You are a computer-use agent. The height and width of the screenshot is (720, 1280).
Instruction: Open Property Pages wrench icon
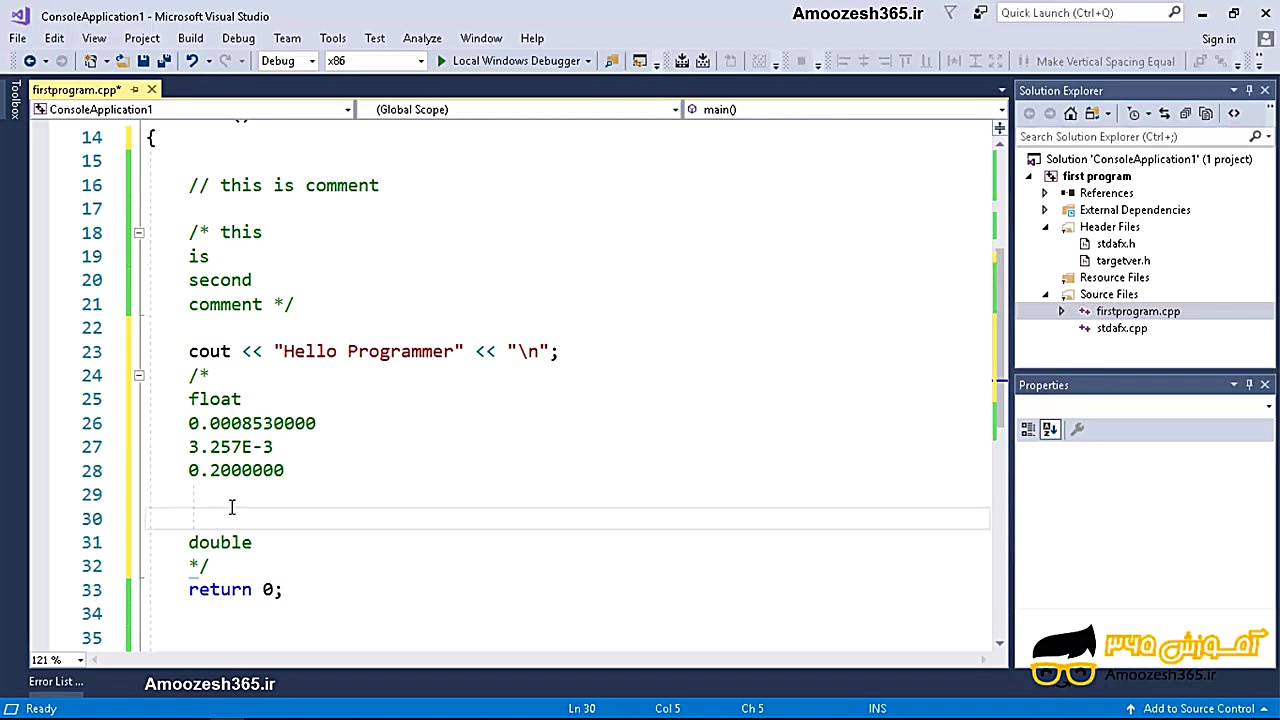(1077, 429)
